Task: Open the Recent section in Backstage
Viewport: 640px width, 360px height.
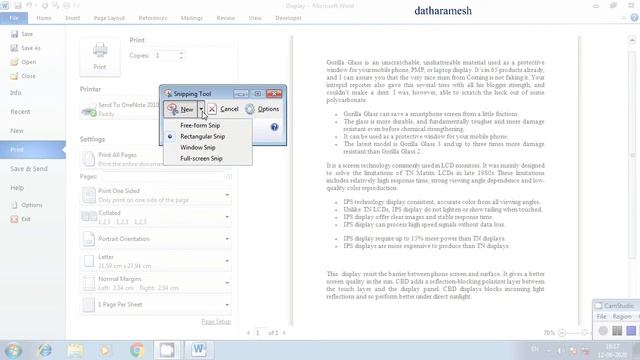Action: 20,112
